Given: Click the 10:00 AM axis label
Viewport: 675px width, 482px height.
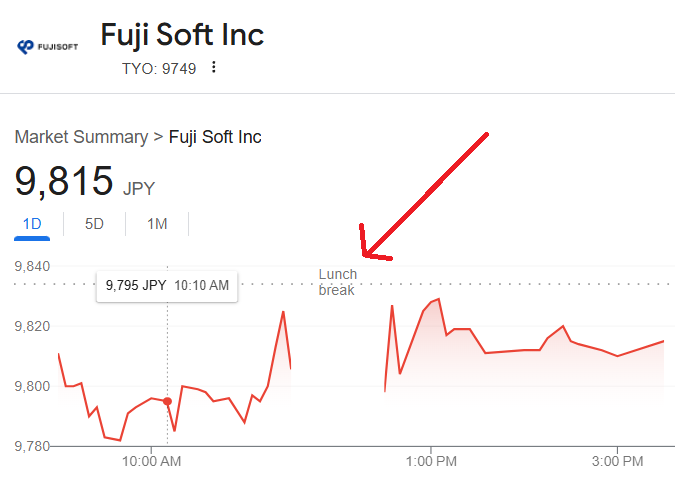Looking at the screenshot, I should coord(152,461).
